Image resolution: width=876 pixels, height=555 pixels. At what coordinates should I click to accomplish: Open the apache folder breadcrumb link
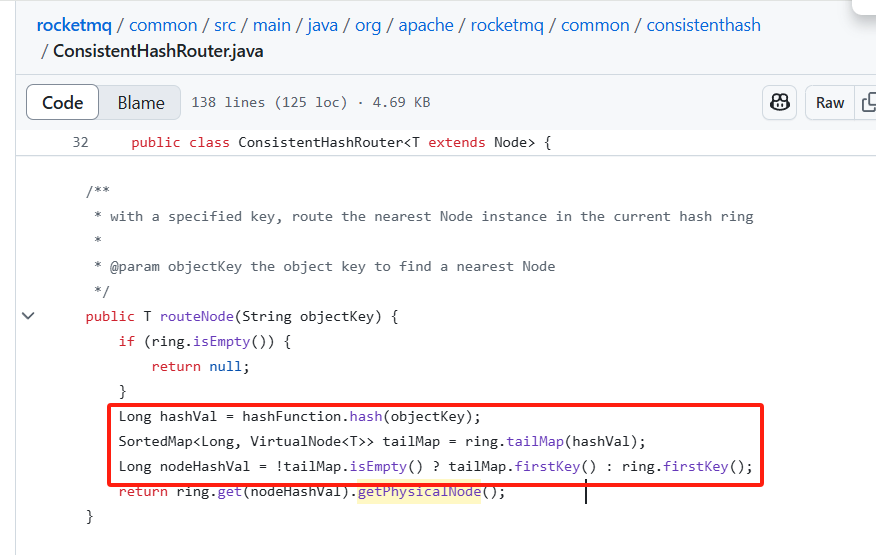tap(426, 25)
